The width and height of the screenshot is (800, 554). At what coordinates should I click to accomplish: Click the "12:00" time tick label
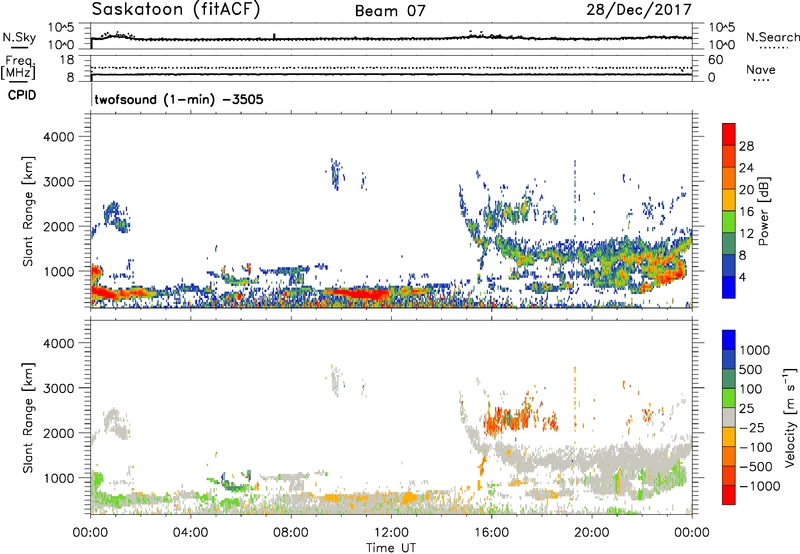[x=391, y=533]
